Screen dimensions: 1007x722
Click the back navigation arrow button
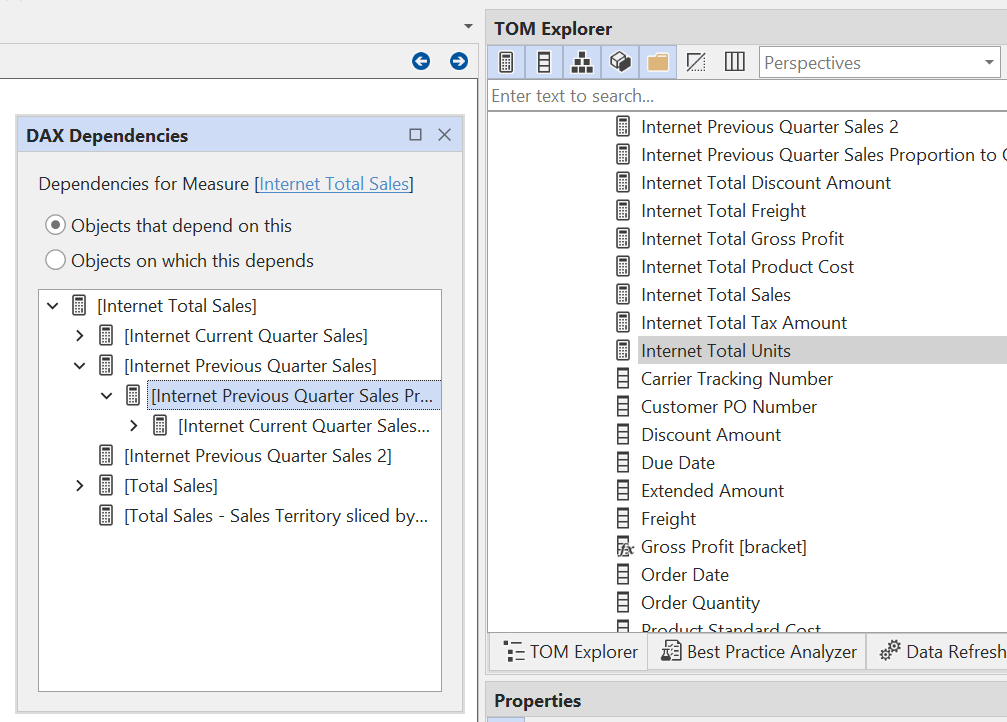click(x=421, y=61)
